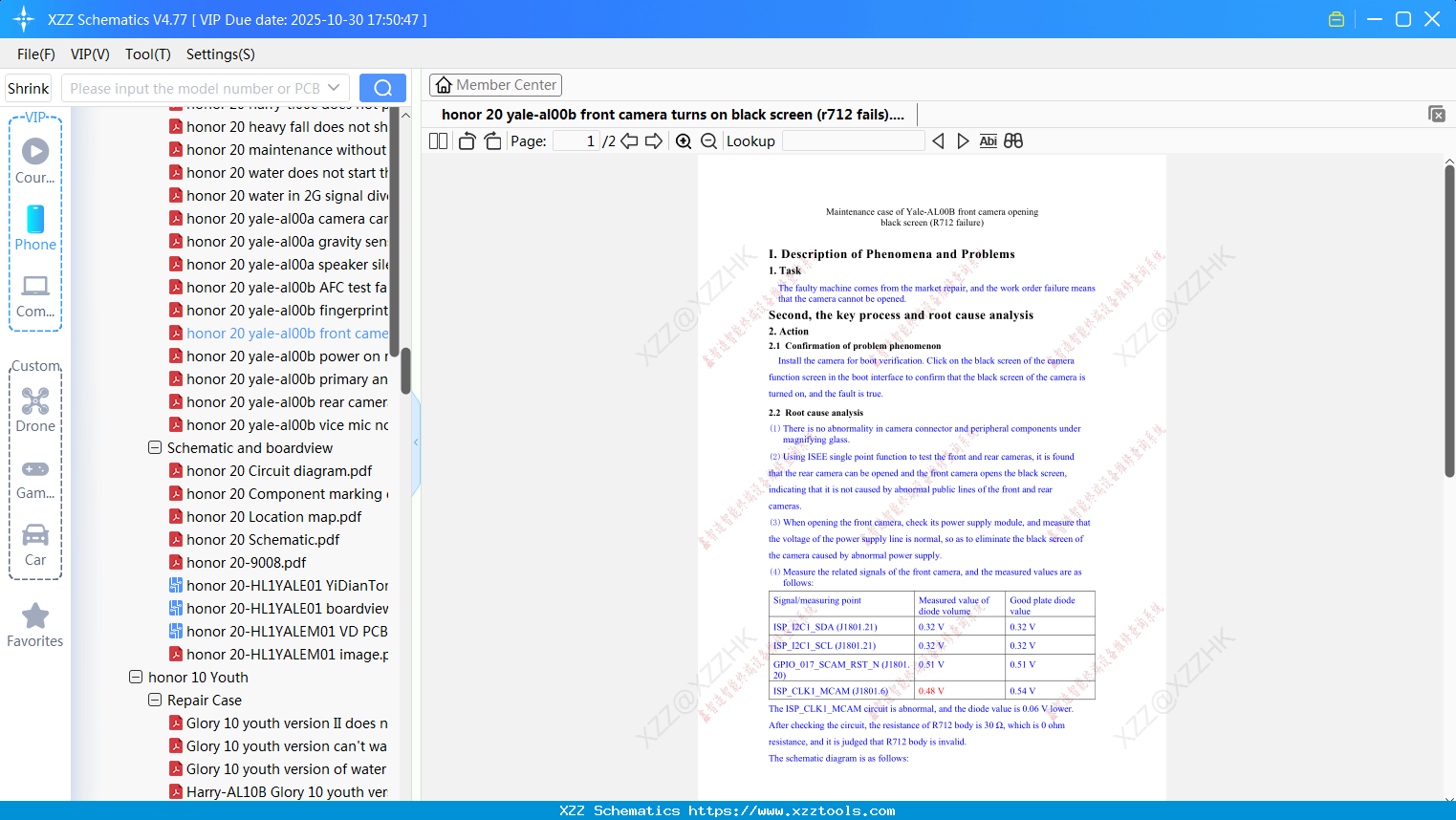Rotate page clockwise
The height and width of the screenshot is (820, 1456).
pyautogui.click(x=492, y=141)
